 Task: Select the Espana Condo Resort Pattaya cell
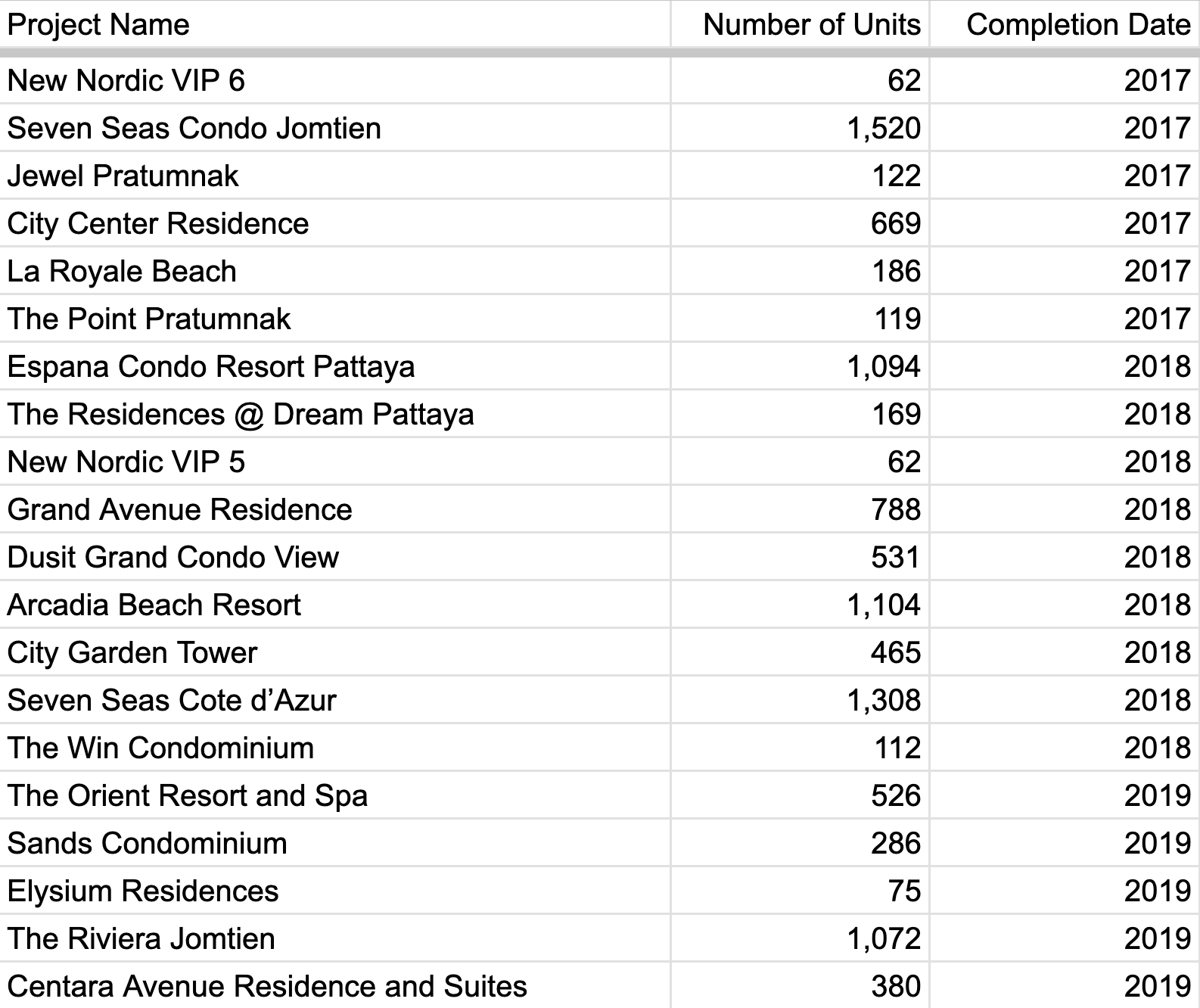(x=334, y=366)
